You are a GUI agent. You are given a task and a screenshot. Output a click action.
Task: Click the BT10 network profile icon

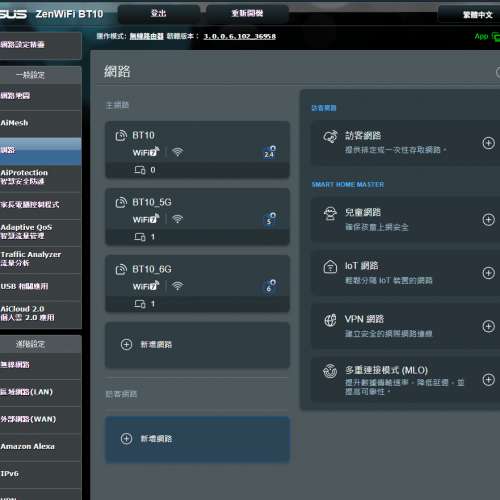tap(121, 136)
